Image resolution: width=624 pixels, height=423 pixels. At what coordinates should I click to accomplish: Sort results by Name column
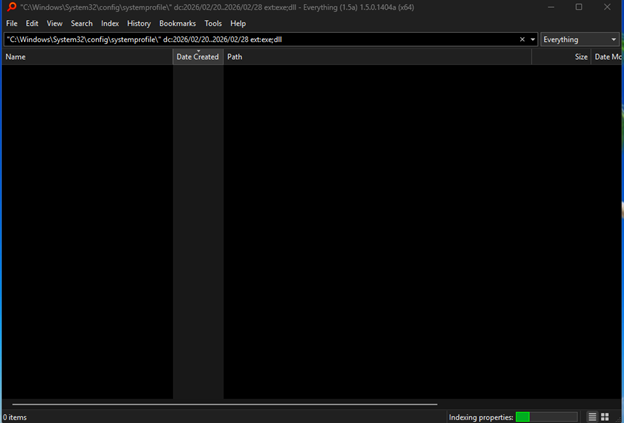tap(85, 57)
